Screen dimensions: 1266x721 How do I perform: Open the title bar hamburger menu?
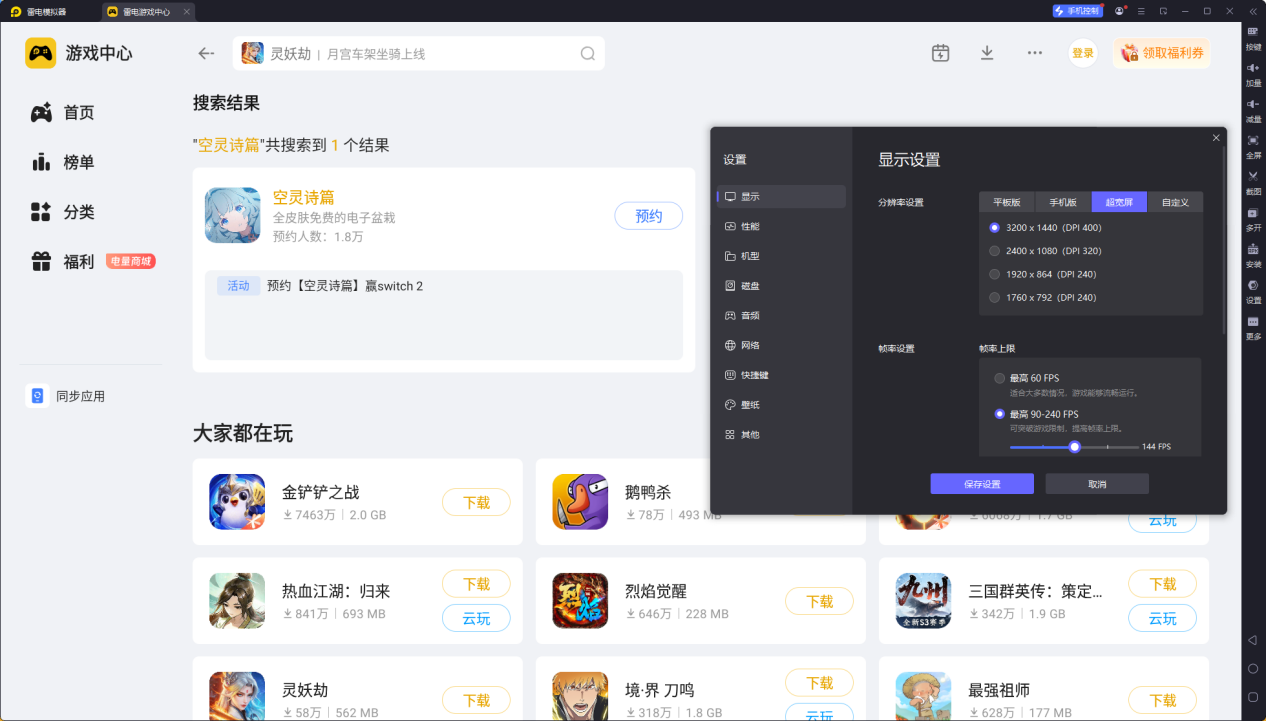point(1141,11)
